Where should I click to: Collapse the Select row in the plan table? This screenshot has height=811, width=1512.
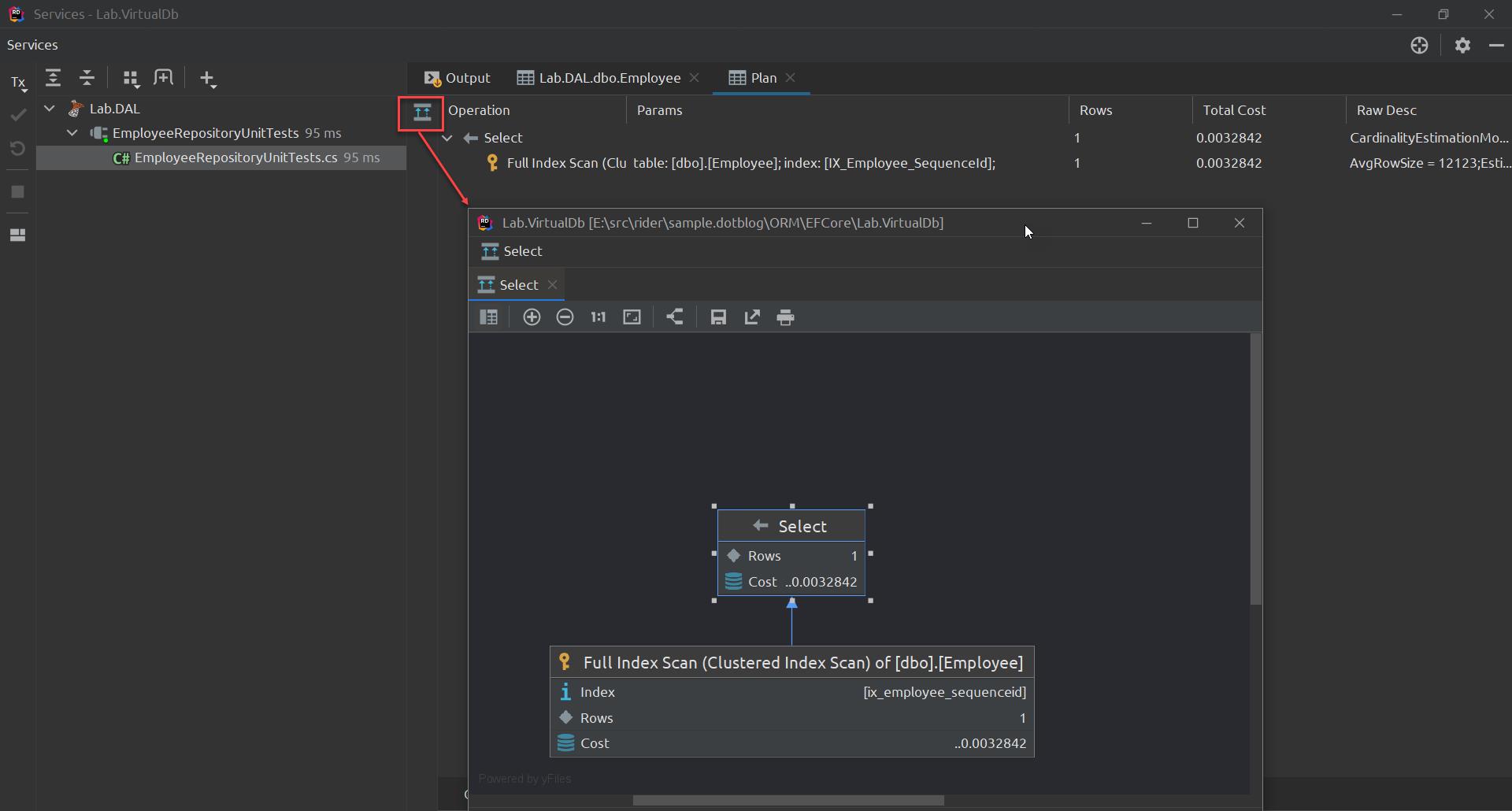pos(447,138)
